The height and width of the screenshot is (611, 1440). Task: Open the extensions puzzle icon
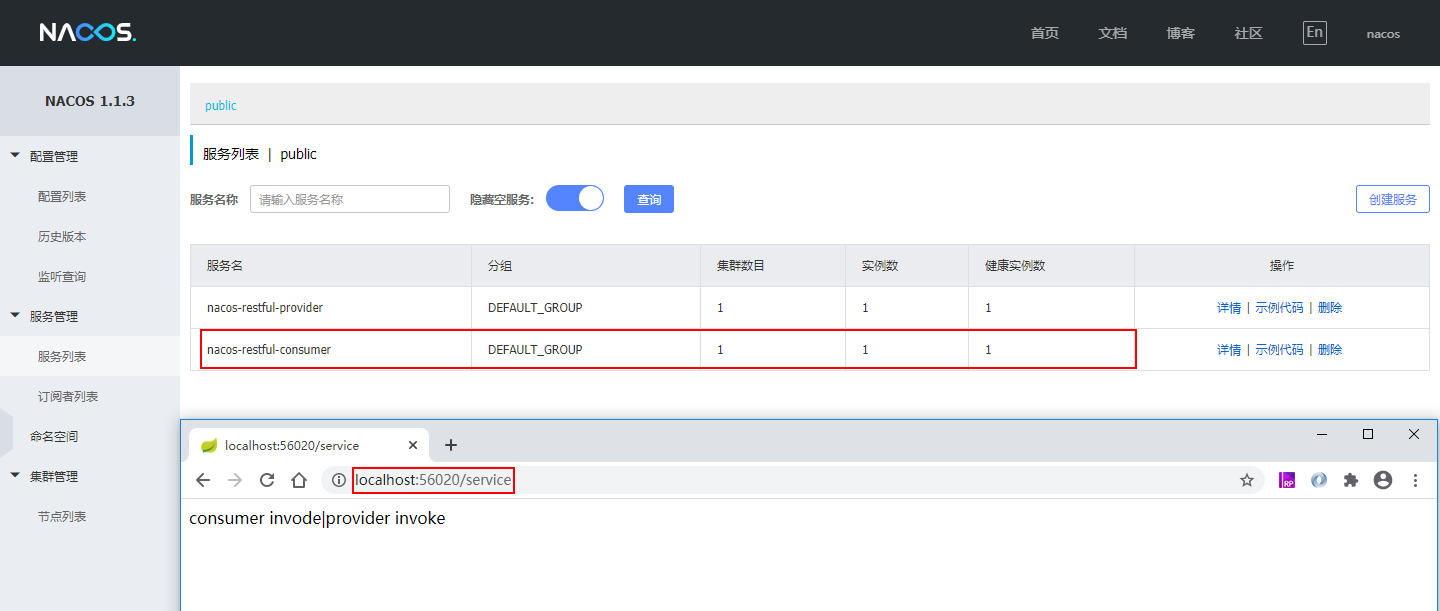(1351, 480)
